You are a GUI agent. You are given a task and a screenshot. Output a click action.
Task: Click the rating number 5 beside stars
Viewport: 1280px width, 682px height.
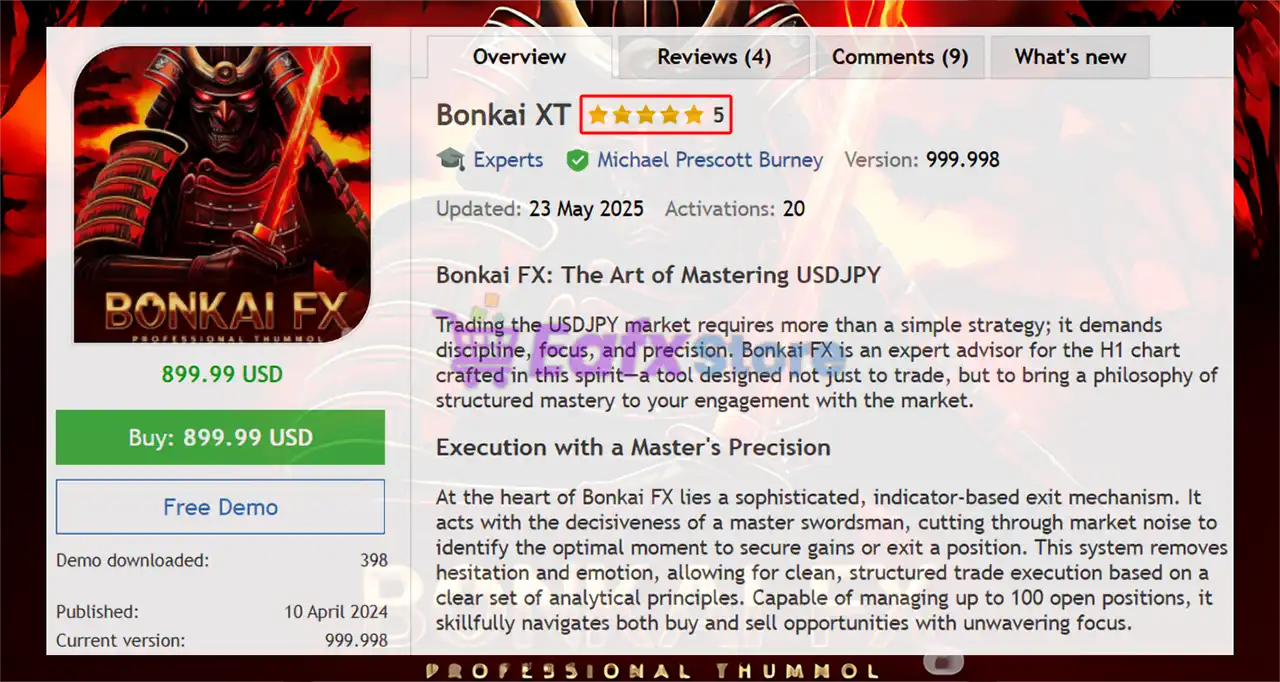point(718,115)
